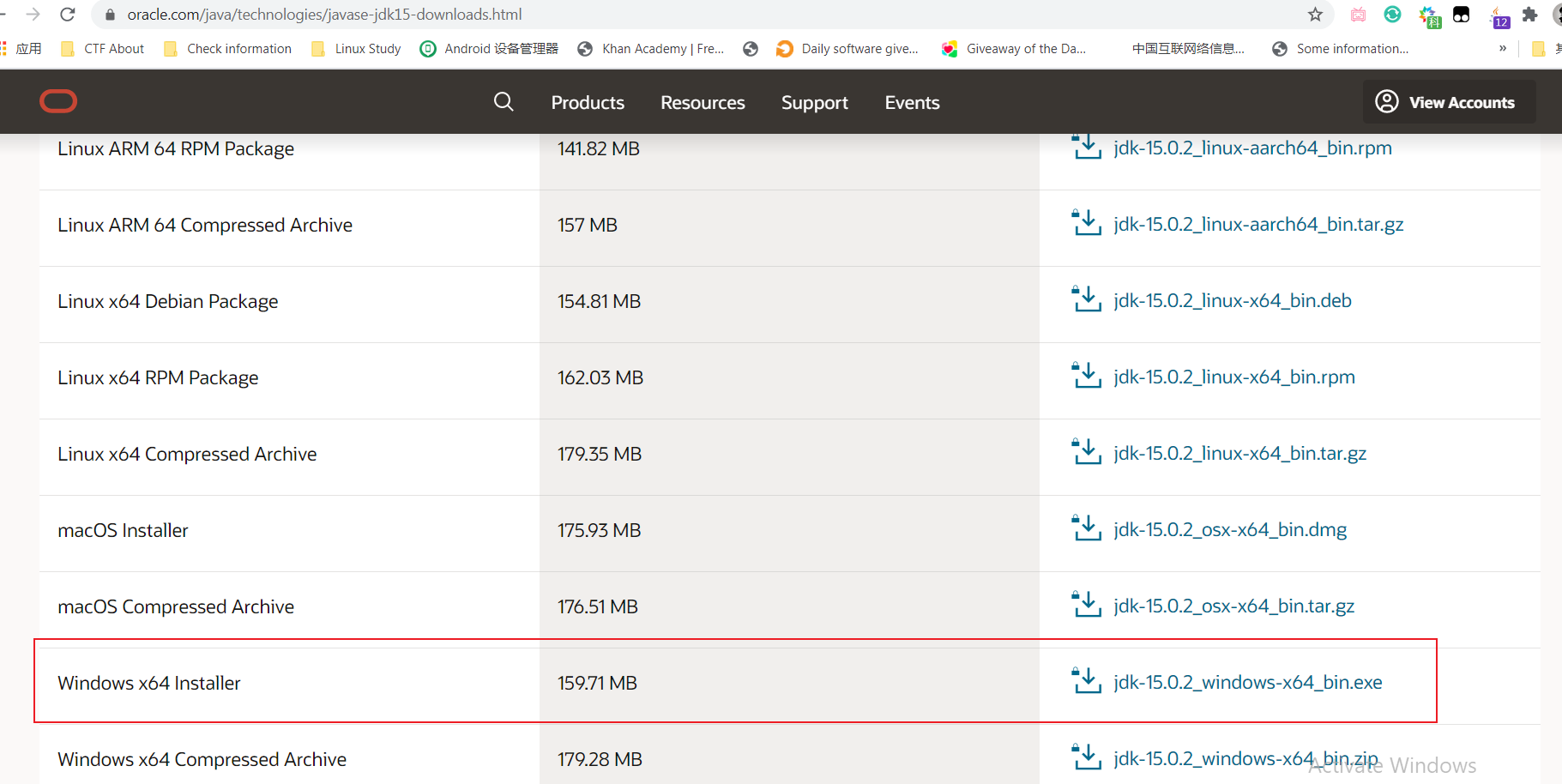The height and width of the screenshot is (784, 1562).
Task: Open the browser extensions puzzle icon
Action: pos(1529,15)
